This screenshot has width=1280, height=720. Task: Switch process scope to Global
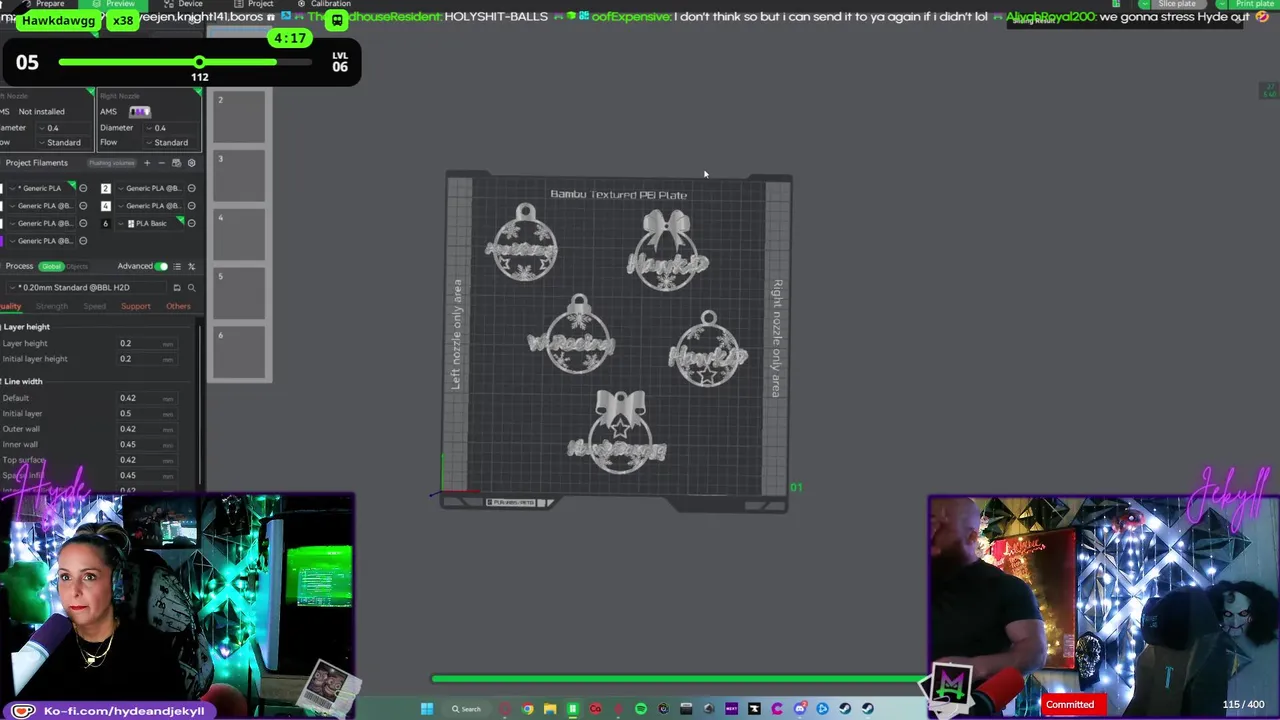pos(51,266)
